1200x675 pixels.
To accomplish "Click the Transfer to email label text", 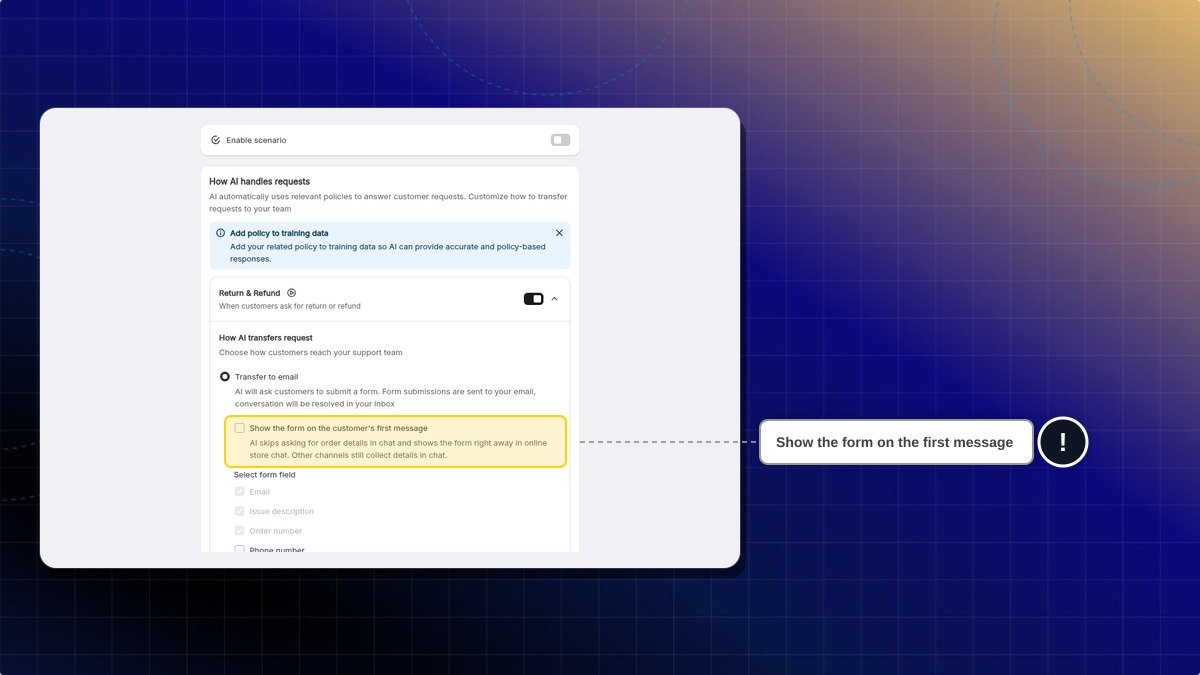I will 266,377.
